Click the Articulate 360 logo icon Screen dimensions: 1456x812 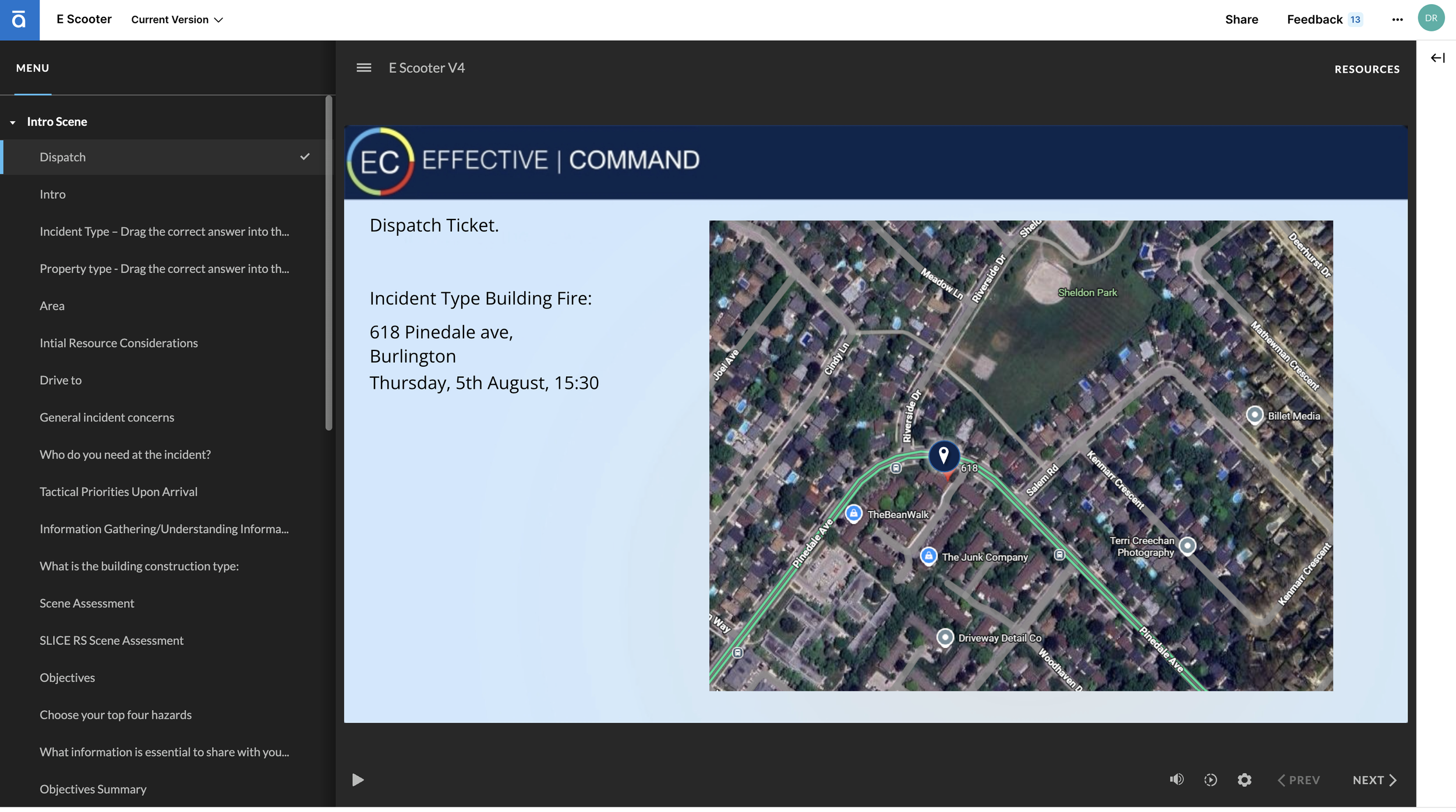(x=19, y=20)
